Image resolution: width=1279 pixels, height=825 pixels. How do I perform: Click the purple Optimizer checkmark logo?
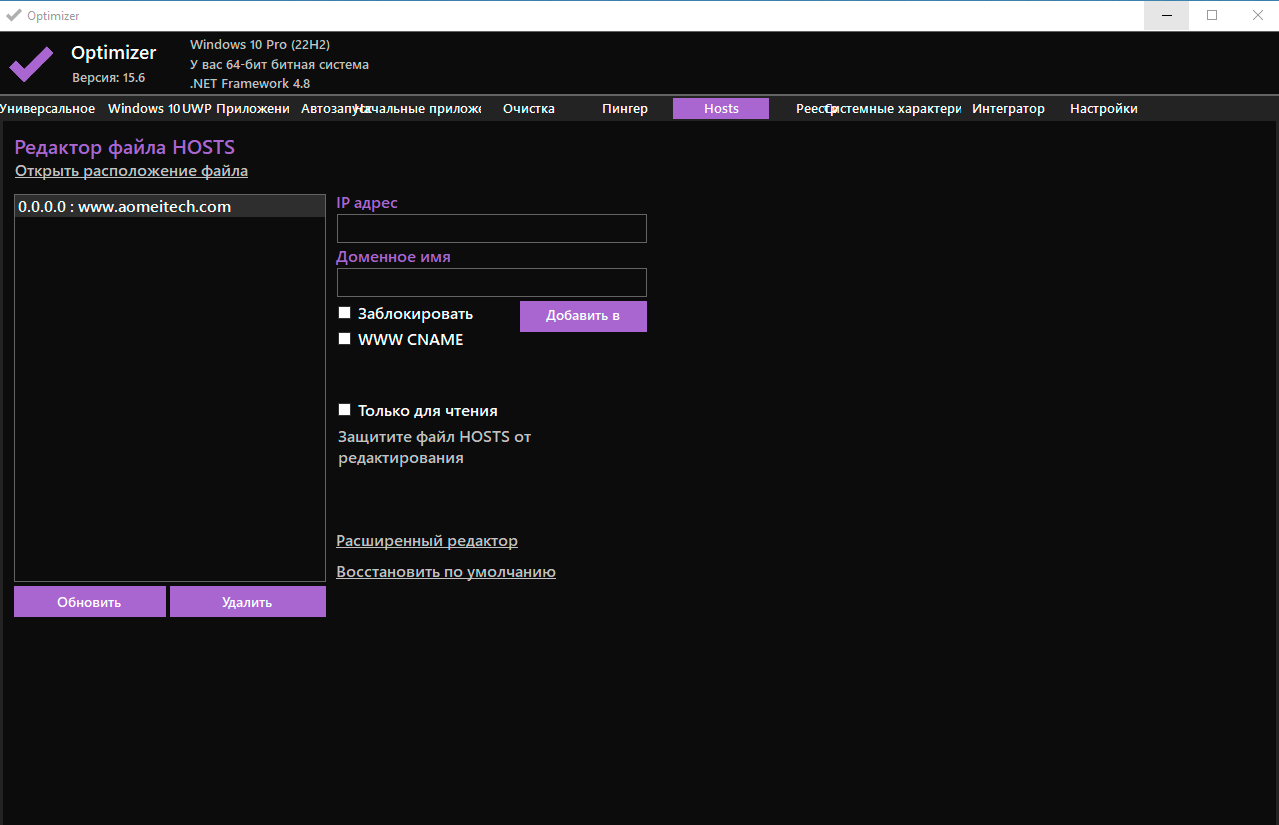click(x=31, y=64)
